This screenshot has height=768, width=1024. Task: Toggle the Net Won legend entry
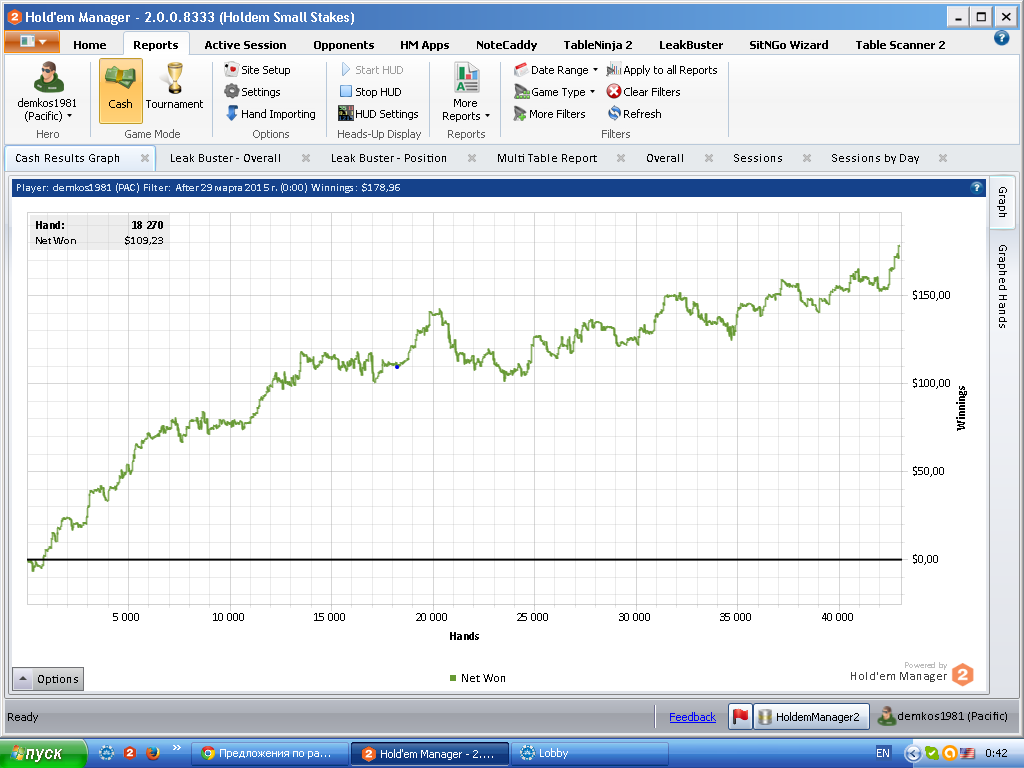(477, 678)
